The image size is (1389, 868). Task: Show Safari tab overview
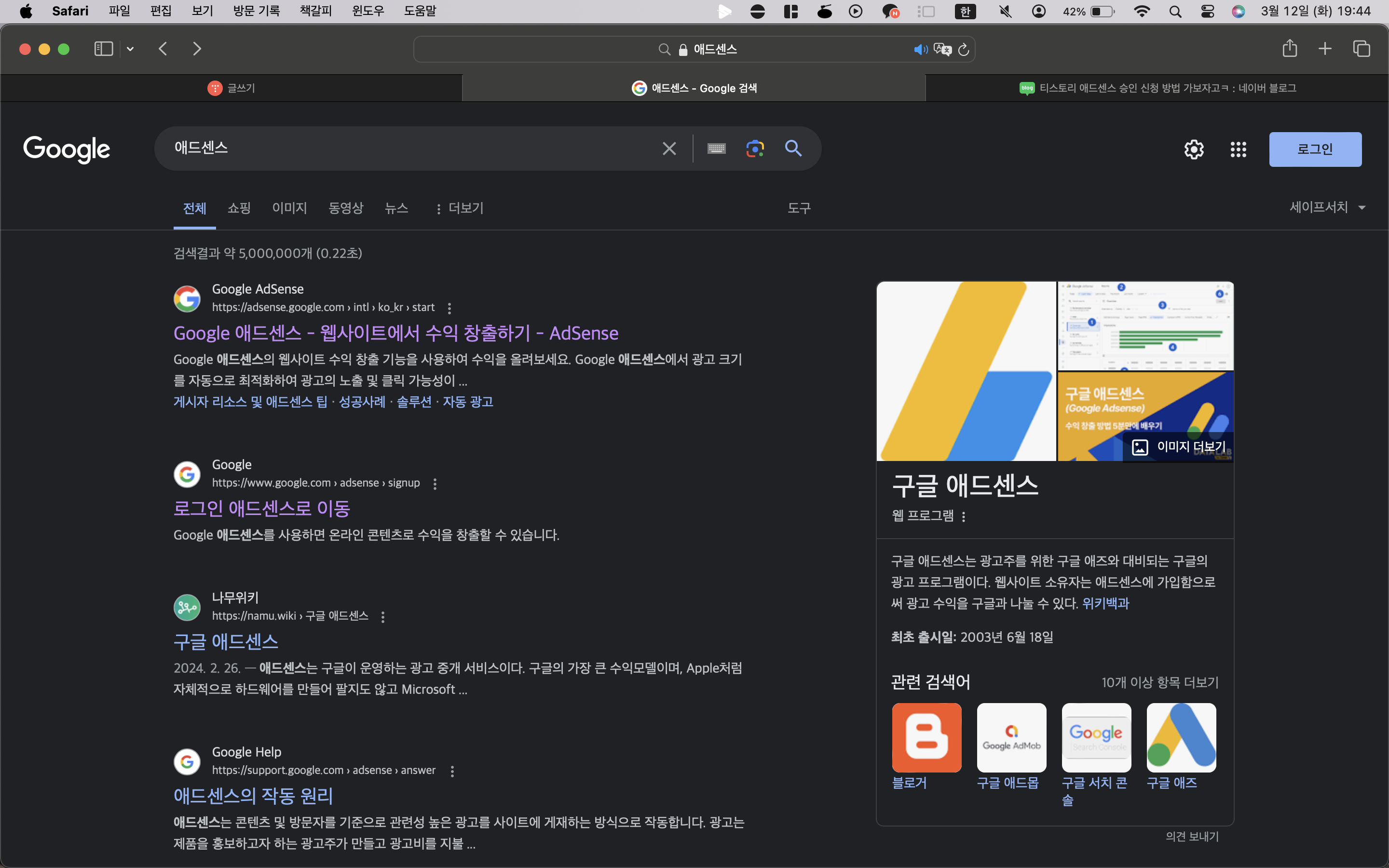coord(1362,49)
